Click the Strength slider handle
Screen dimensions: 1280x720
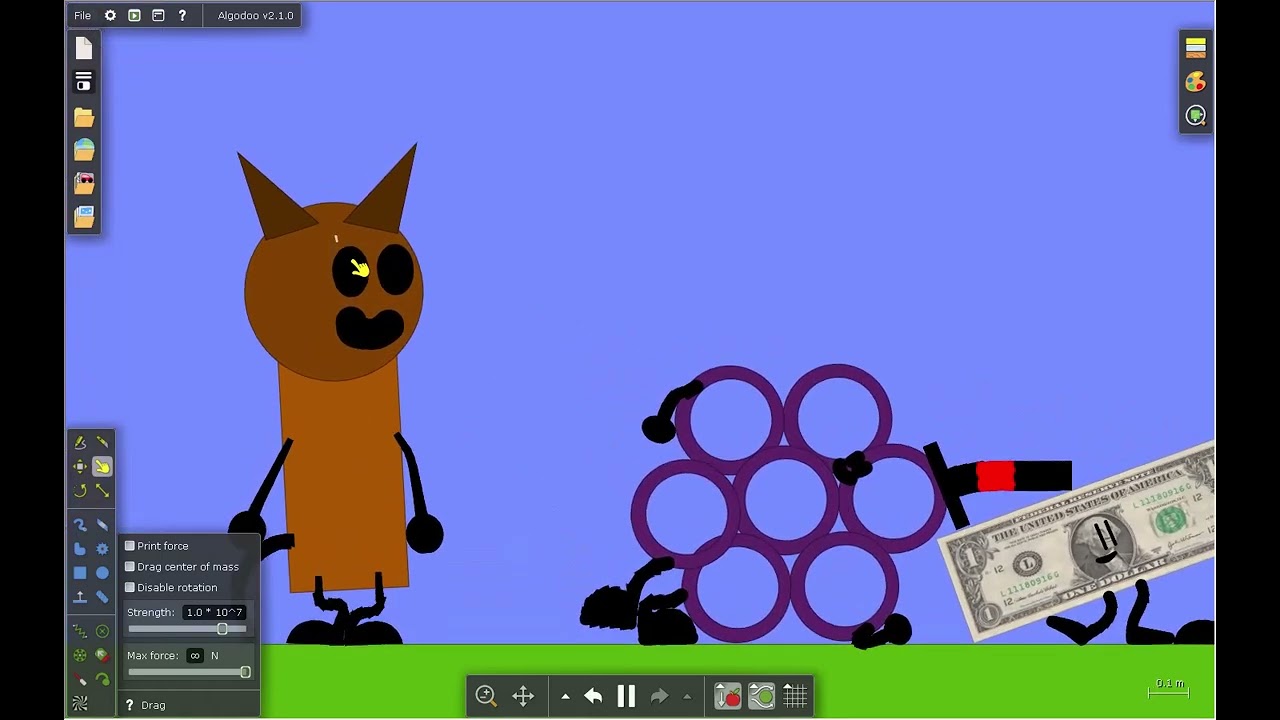[222, 629]
